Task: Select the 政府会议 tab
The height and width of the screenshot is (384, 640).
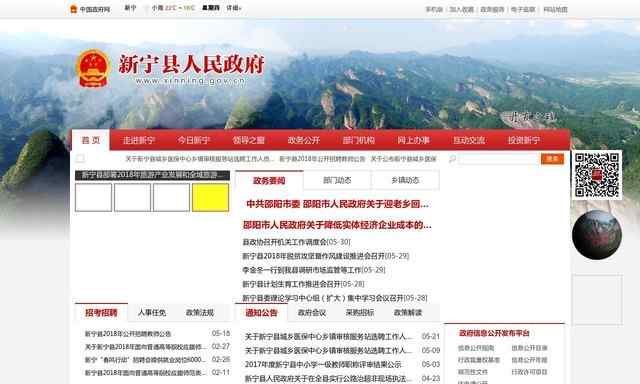Action: click(312, 313)
